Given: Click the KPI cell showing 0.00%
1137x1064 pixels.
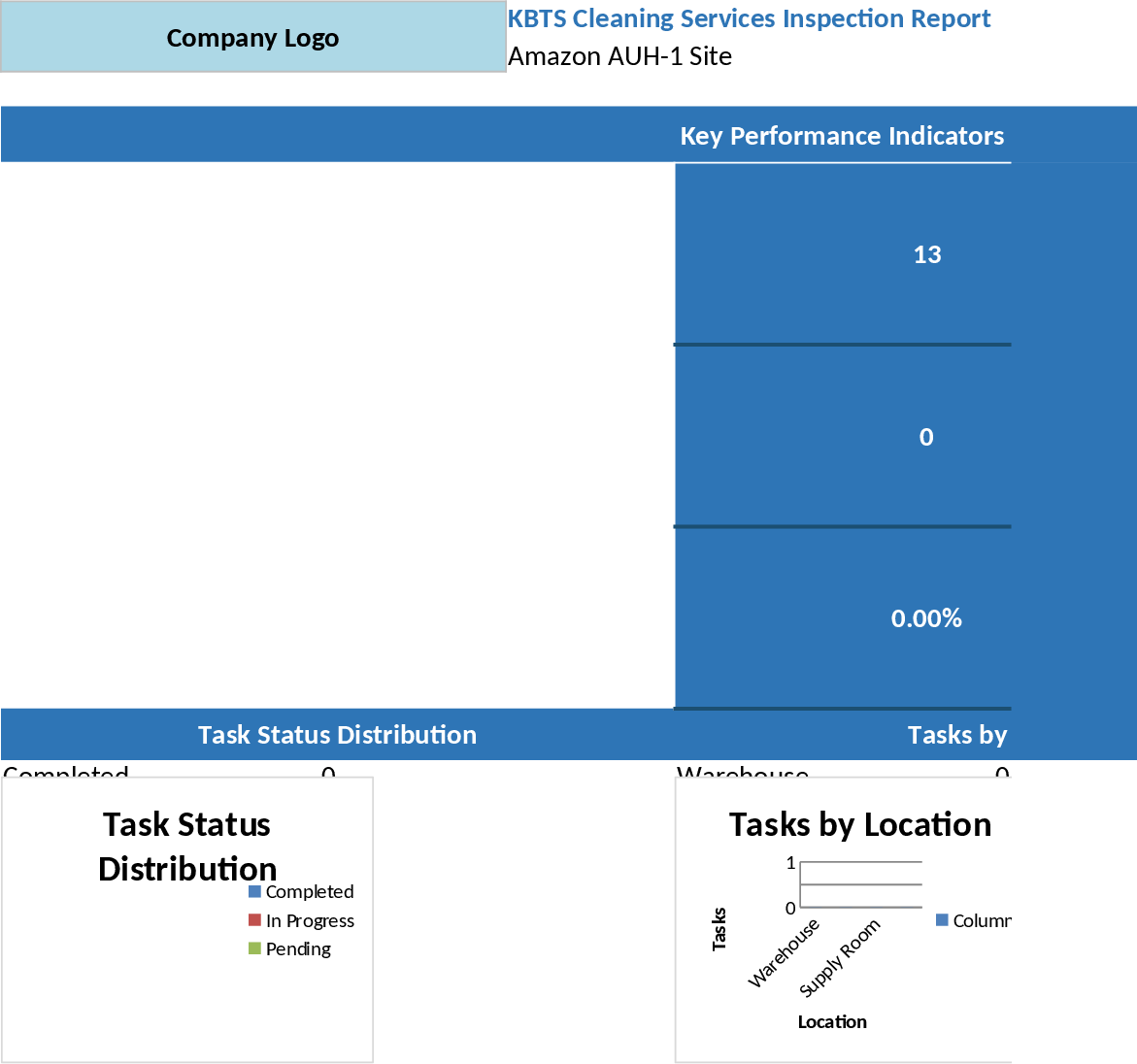Looking at the screenshot, I should [x=926, y=617].
